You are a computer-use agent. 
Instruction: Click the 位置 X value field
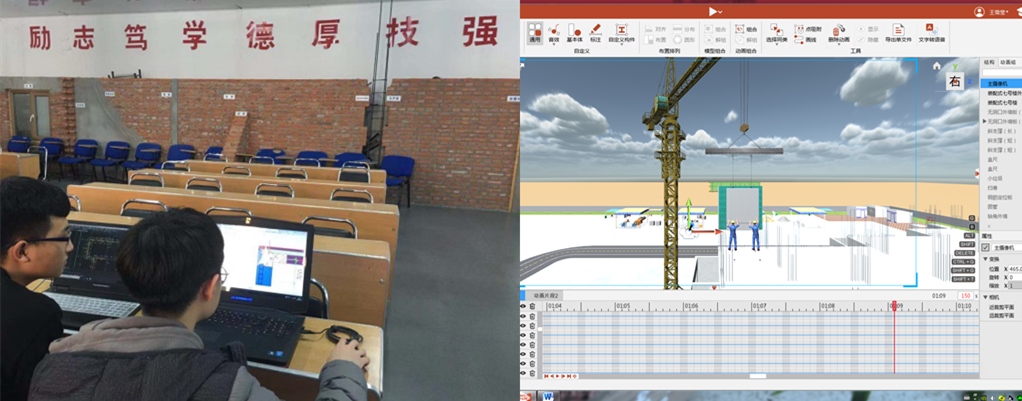coord(1015,269)
